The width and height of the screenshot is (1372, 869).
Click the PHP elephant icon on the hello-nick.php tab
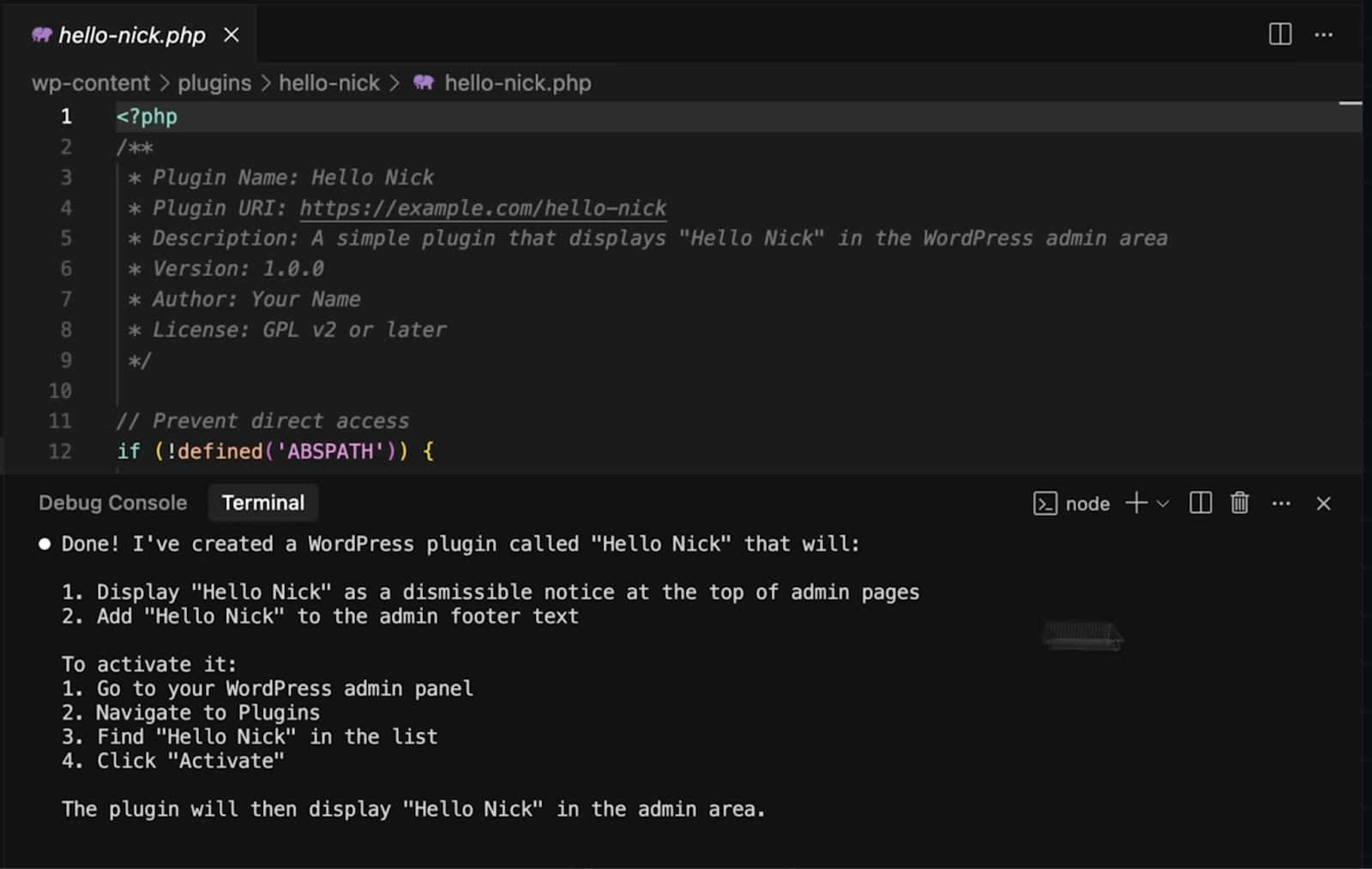pos(40,34)
